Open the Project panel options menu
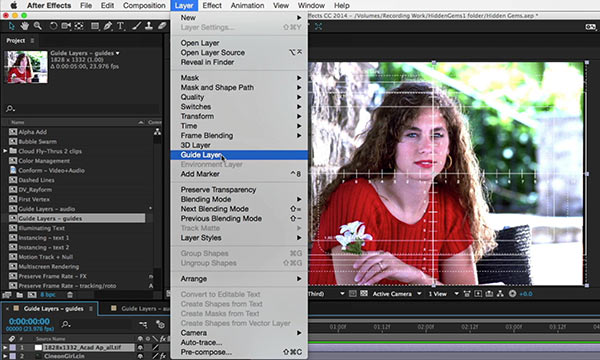This screenshot has height=360, width=600. [33, 41]
